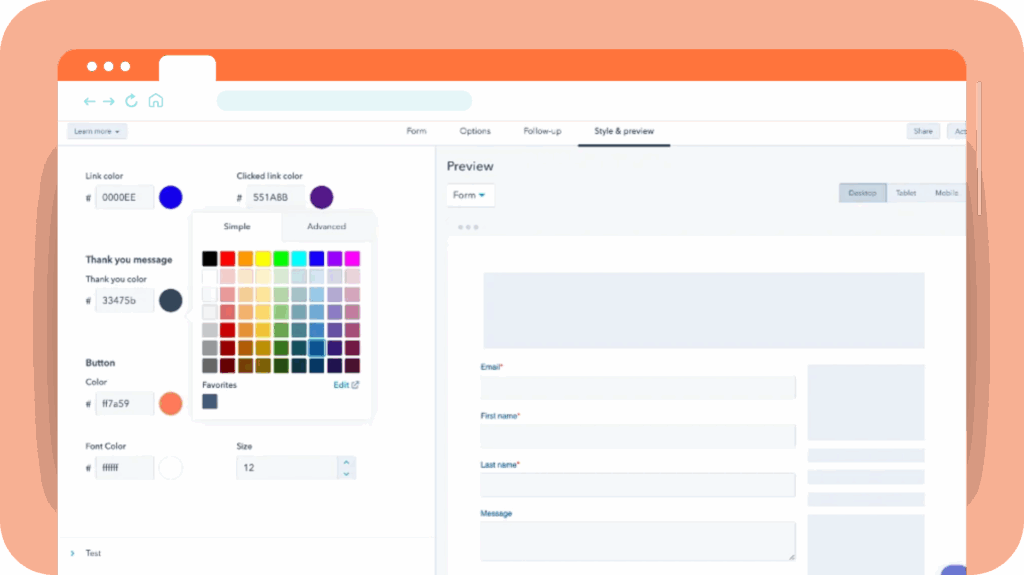The height and width of the screenshot is (575, 1024).
Task: Click the Edit favorites link
Action: point(346,384)
